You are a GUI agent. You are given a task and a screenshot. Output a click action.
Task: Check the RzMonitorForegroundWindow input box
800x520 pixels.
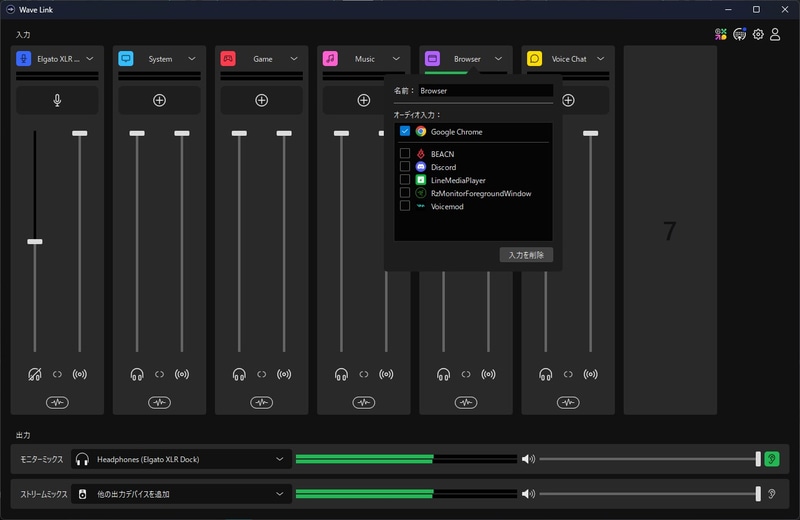pyautogui.click(x=405, y=193)
